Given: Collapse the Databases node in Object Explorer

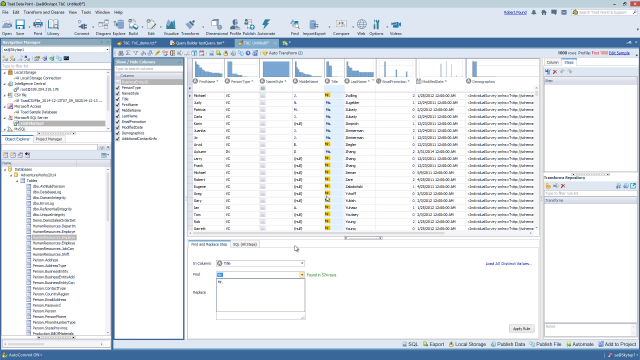Looking at the screenshot, I should (x=5, y=169).
